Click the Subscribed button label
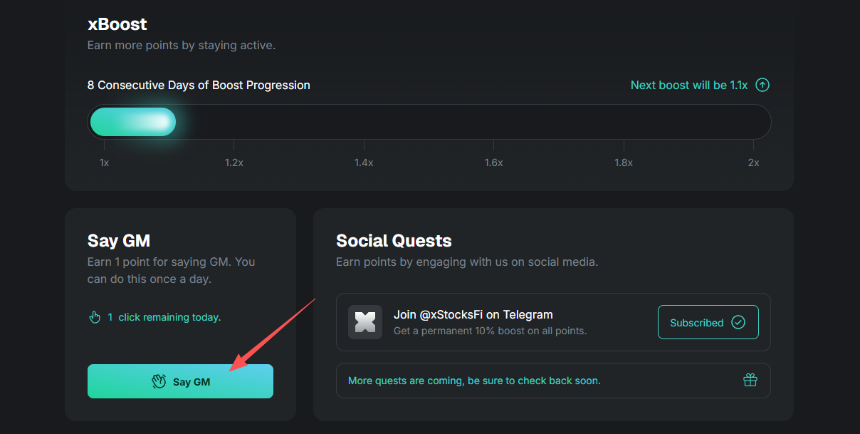 click(x=696, y=323)
